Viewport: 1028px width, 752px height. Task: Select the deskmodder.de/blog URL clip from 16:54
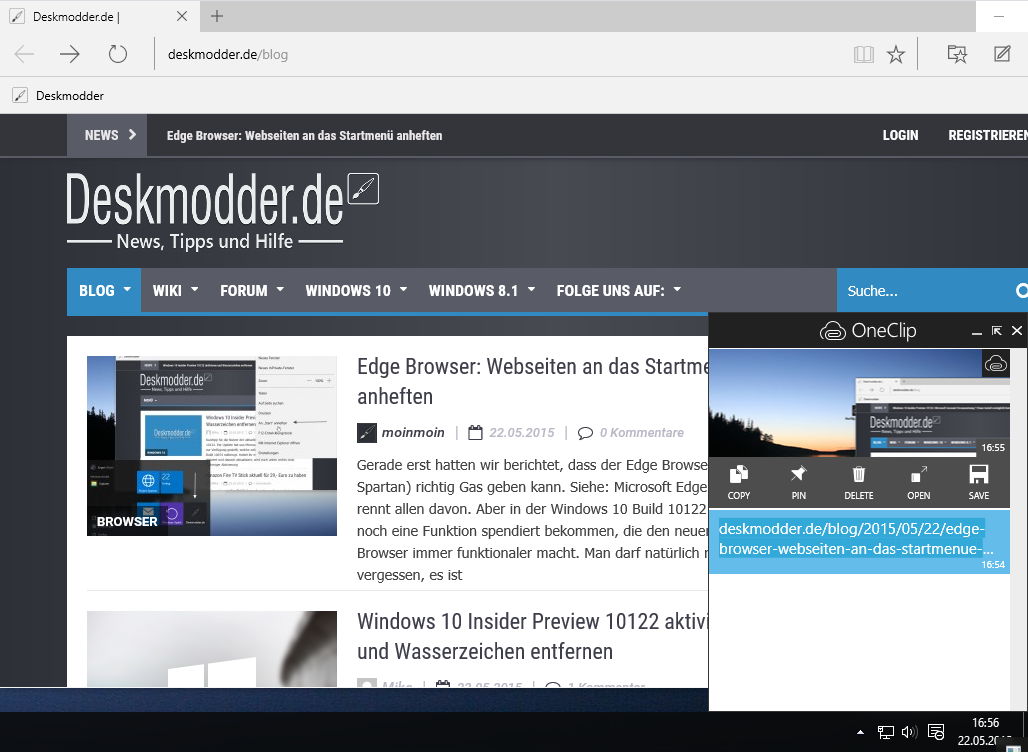pos(859,542)
